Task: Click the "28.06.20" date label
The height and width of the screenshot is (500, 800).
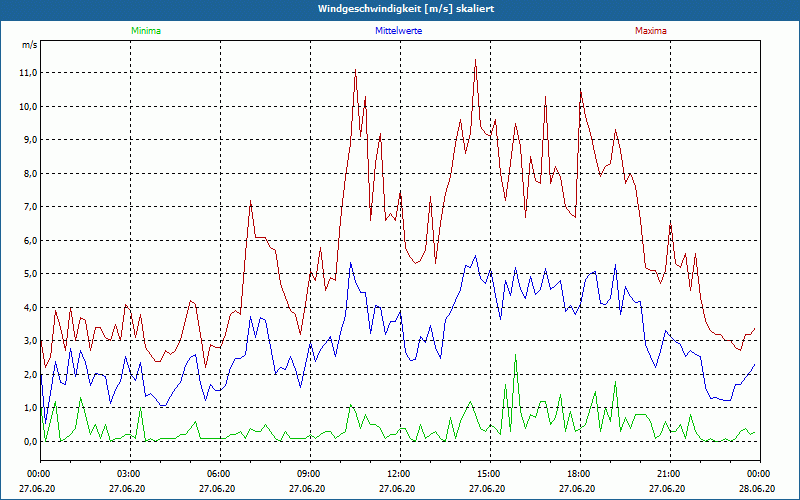Action: (x=757, y=488)
